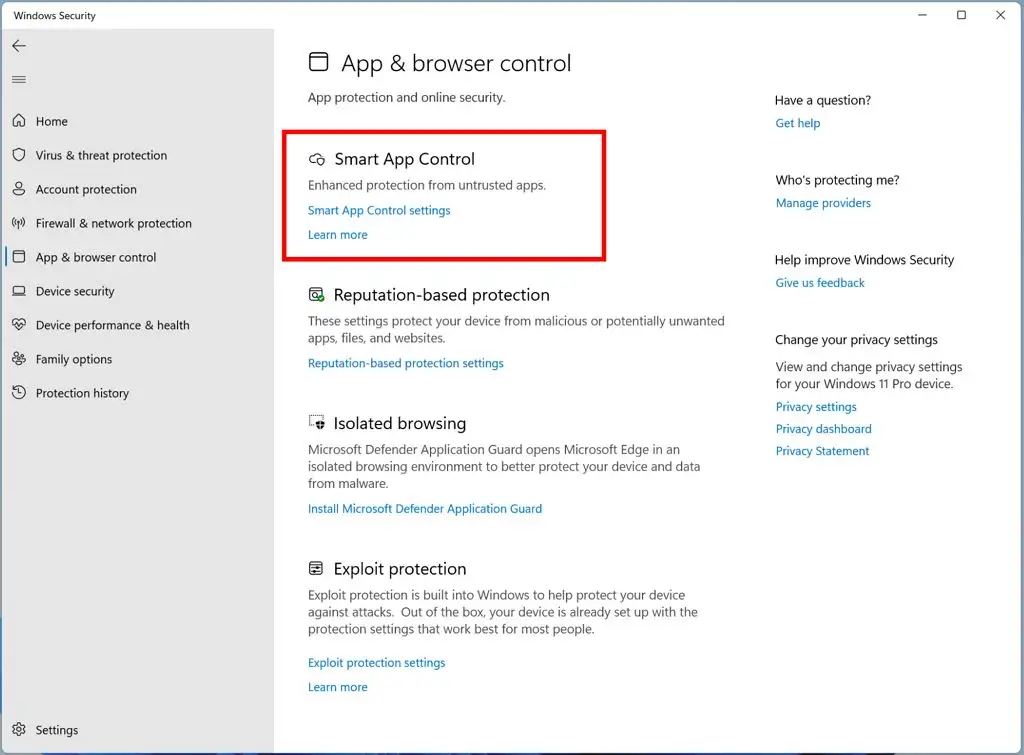Click the Account protection person icon
Image resolution: width=1024 pixels, height=755 pixels.
(x=19, y=189)
